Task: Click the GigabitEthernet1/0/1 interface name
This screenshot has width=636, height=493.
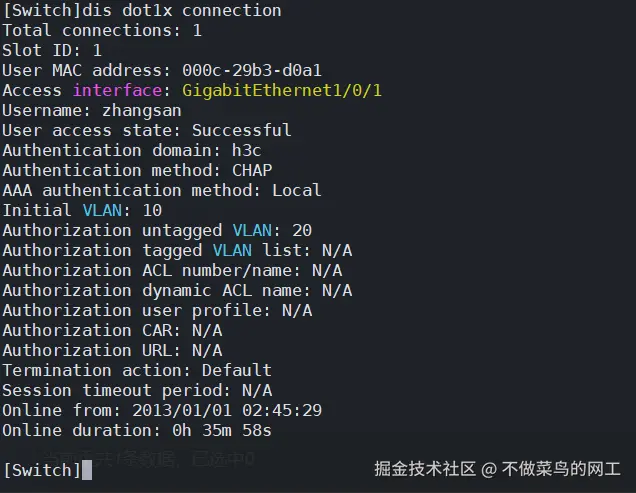Action: (282, 90)
